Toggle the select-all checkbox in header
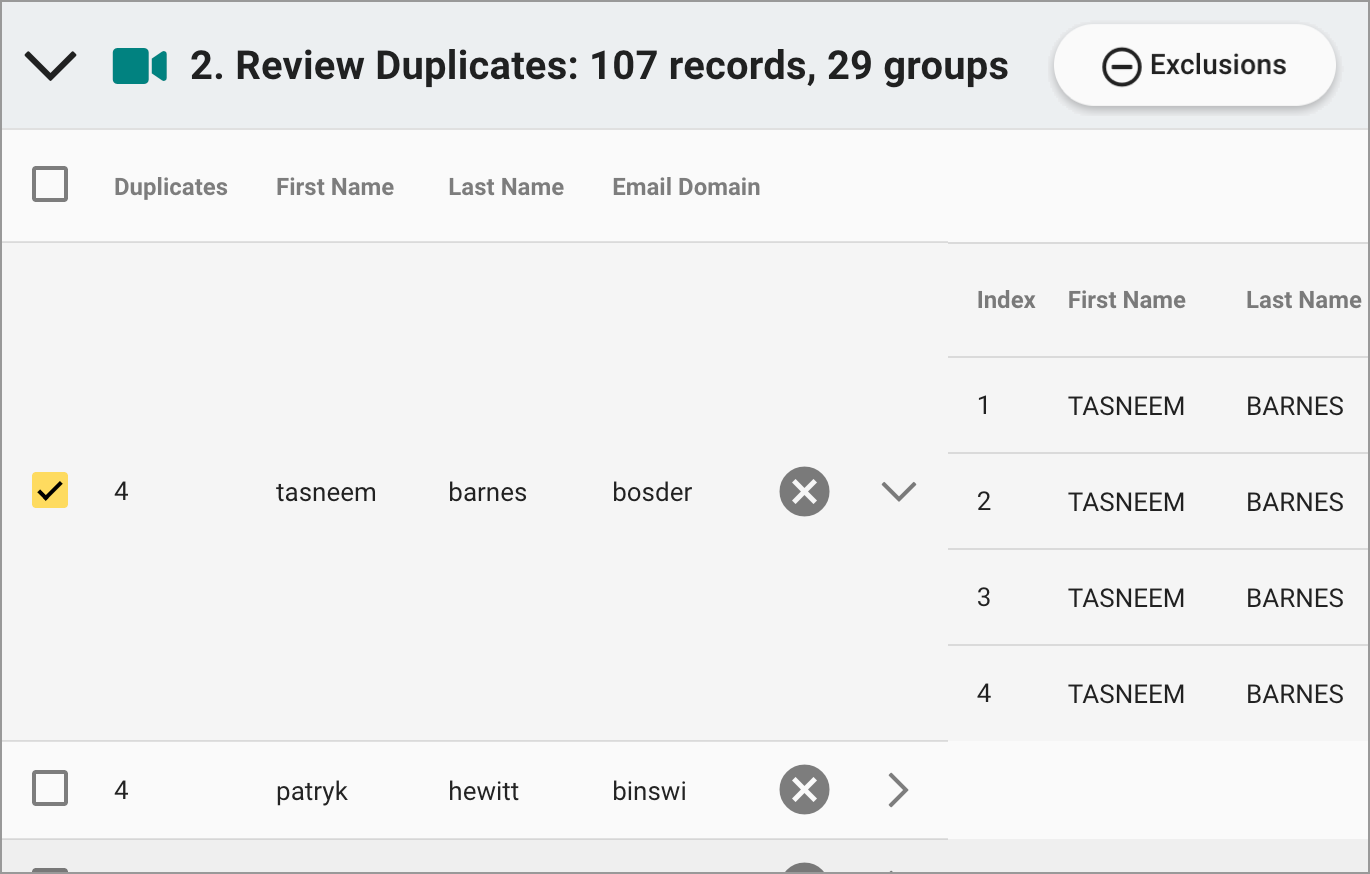 [50, 185]
